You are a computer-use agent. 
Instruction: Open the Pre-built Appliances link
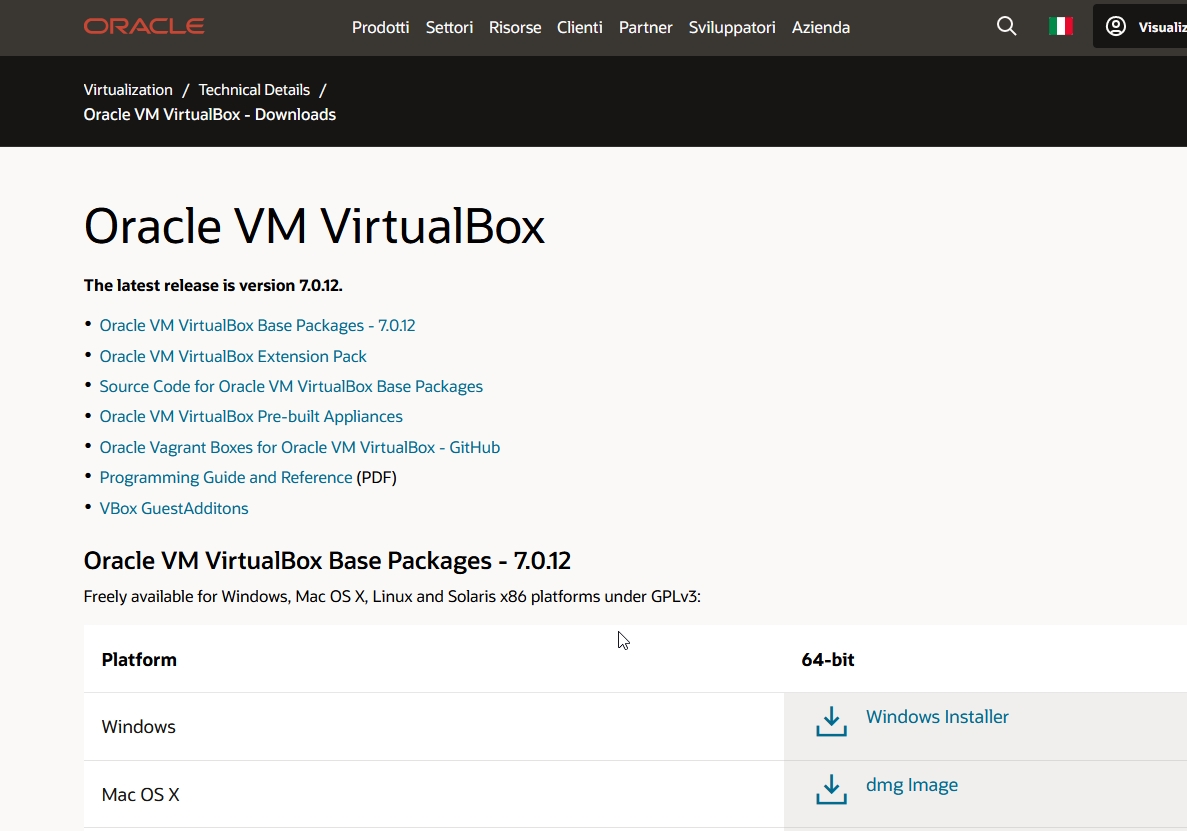click(251, 416)
